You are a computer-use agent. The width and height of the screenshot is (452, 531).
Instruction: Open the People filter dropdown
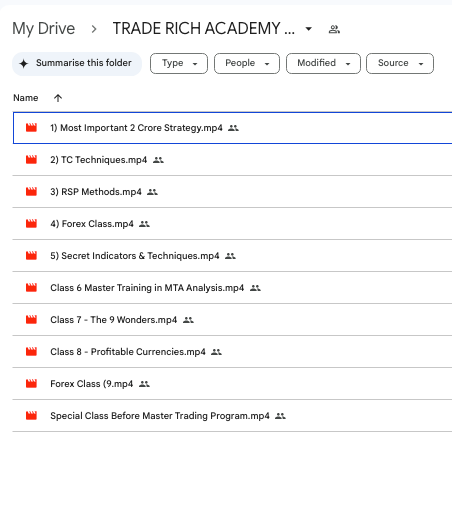click(247, 63)
